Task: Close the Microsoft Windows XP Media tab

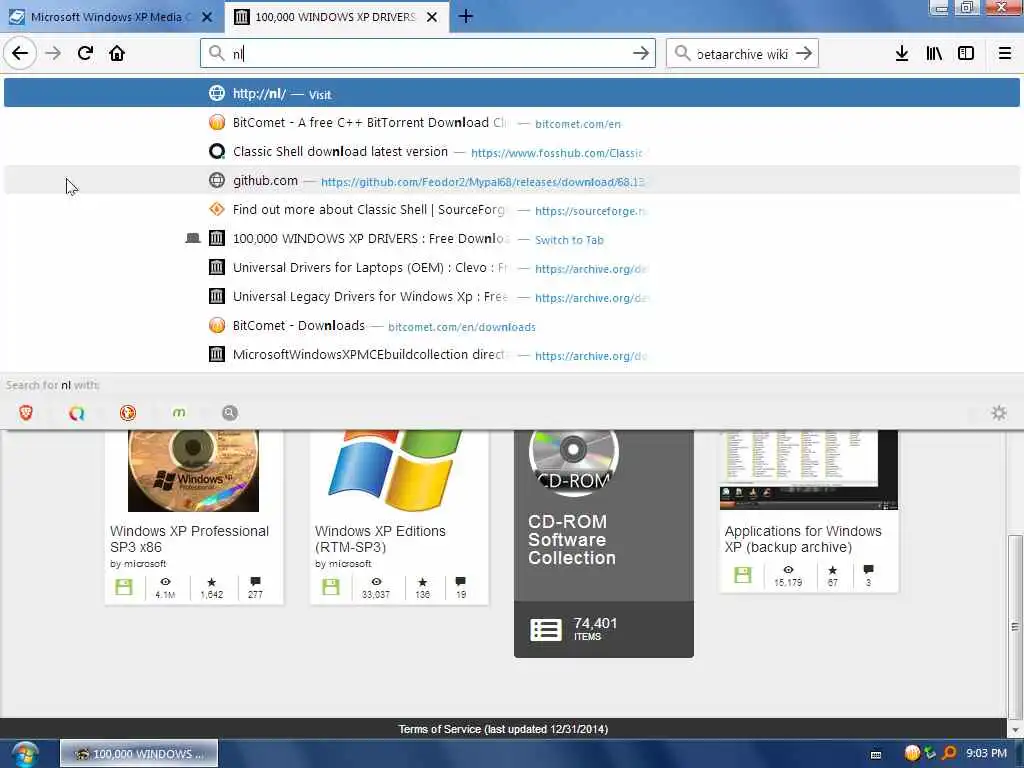Action: [x=207, y=17]
